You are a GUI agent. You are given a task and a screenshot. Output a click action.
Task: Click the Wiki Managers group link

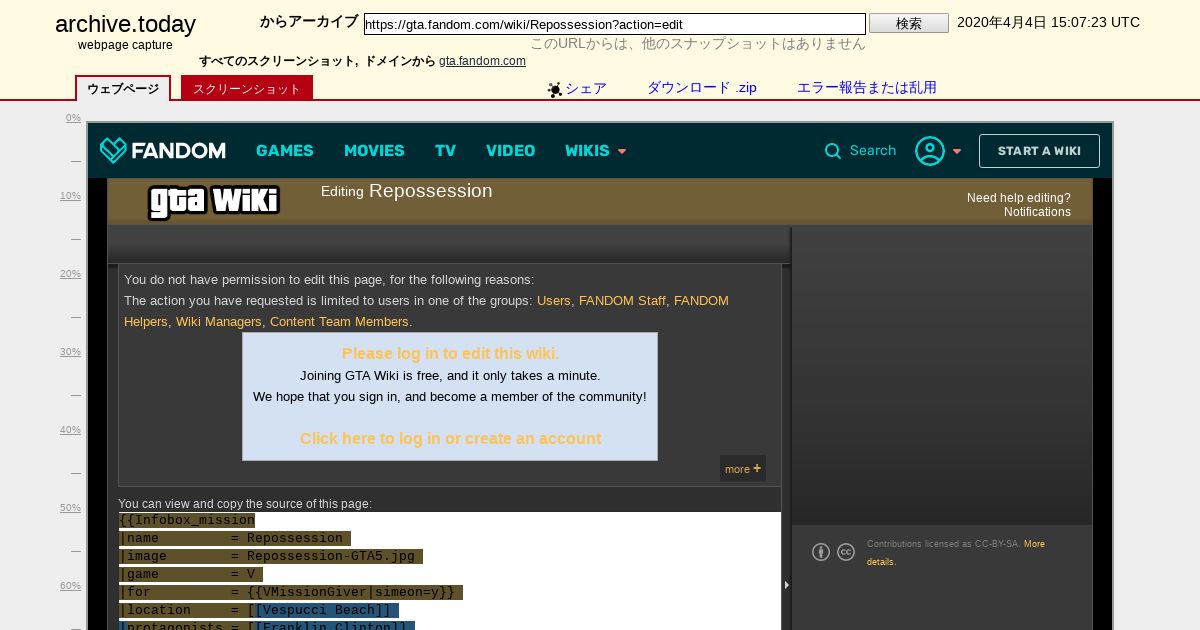tap(219, 322)
